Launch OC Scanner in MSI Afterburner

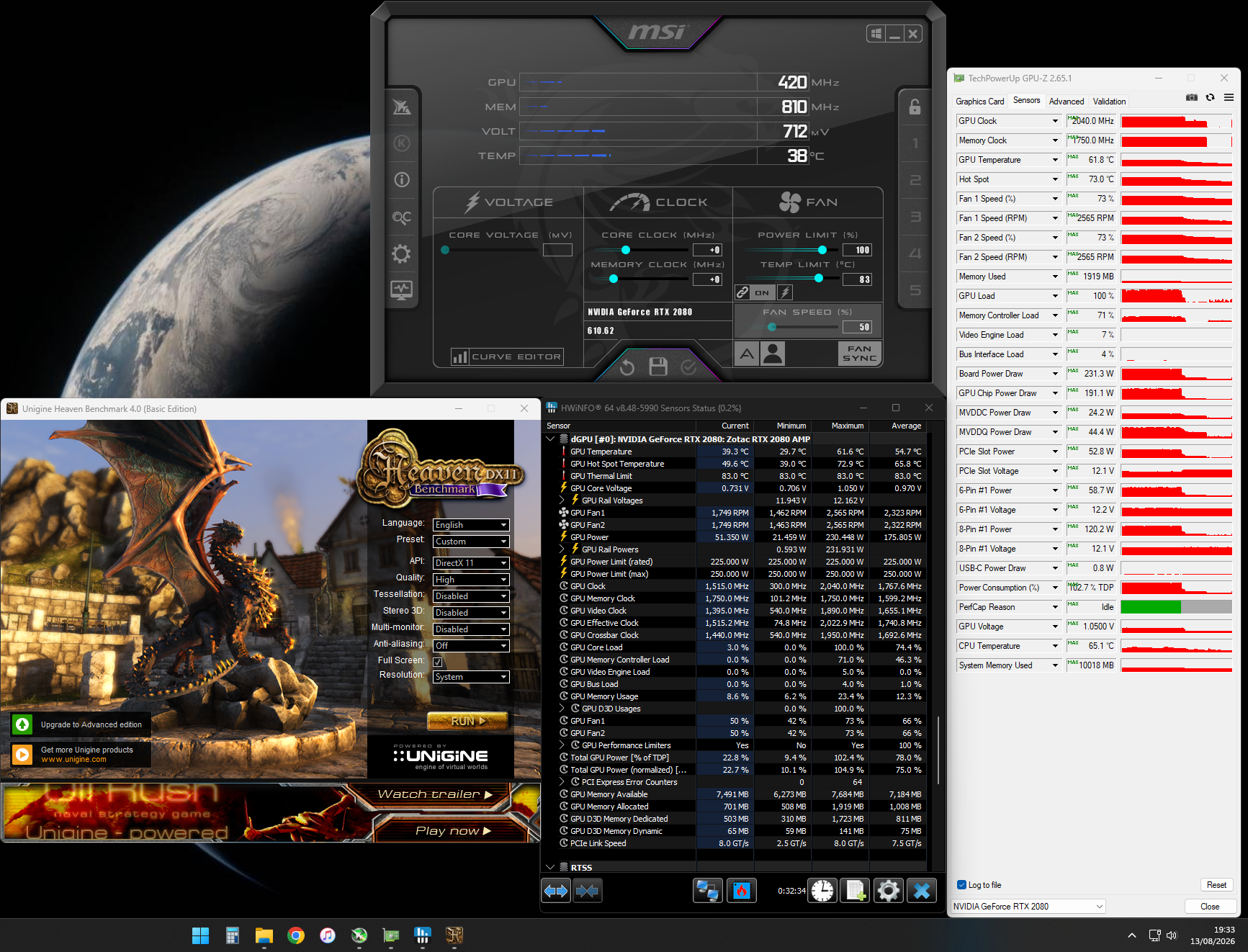click(402, 217)
